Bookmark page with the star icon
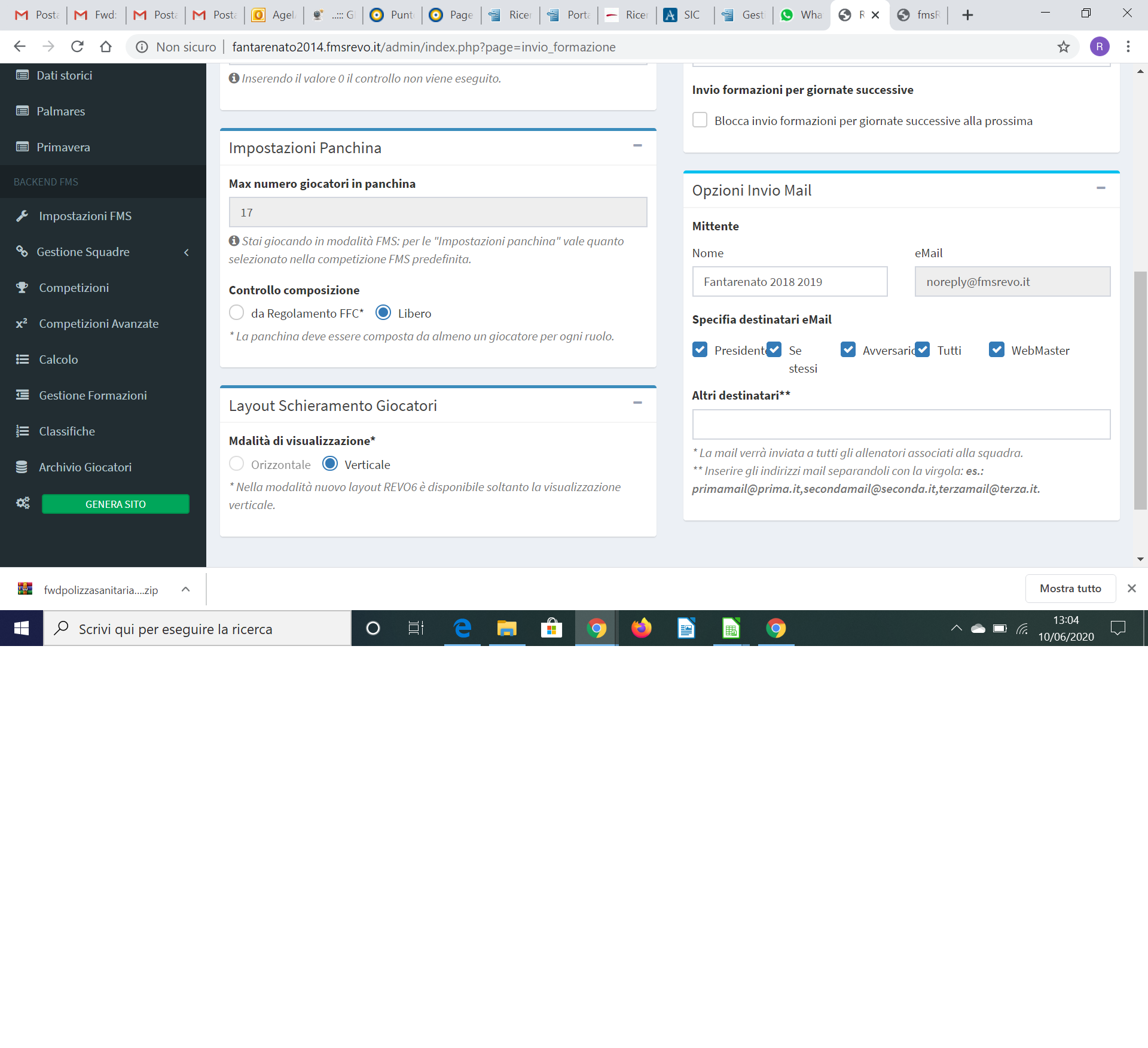This screenshot has height=1048, width=1148. click(x=1063, y=47)
